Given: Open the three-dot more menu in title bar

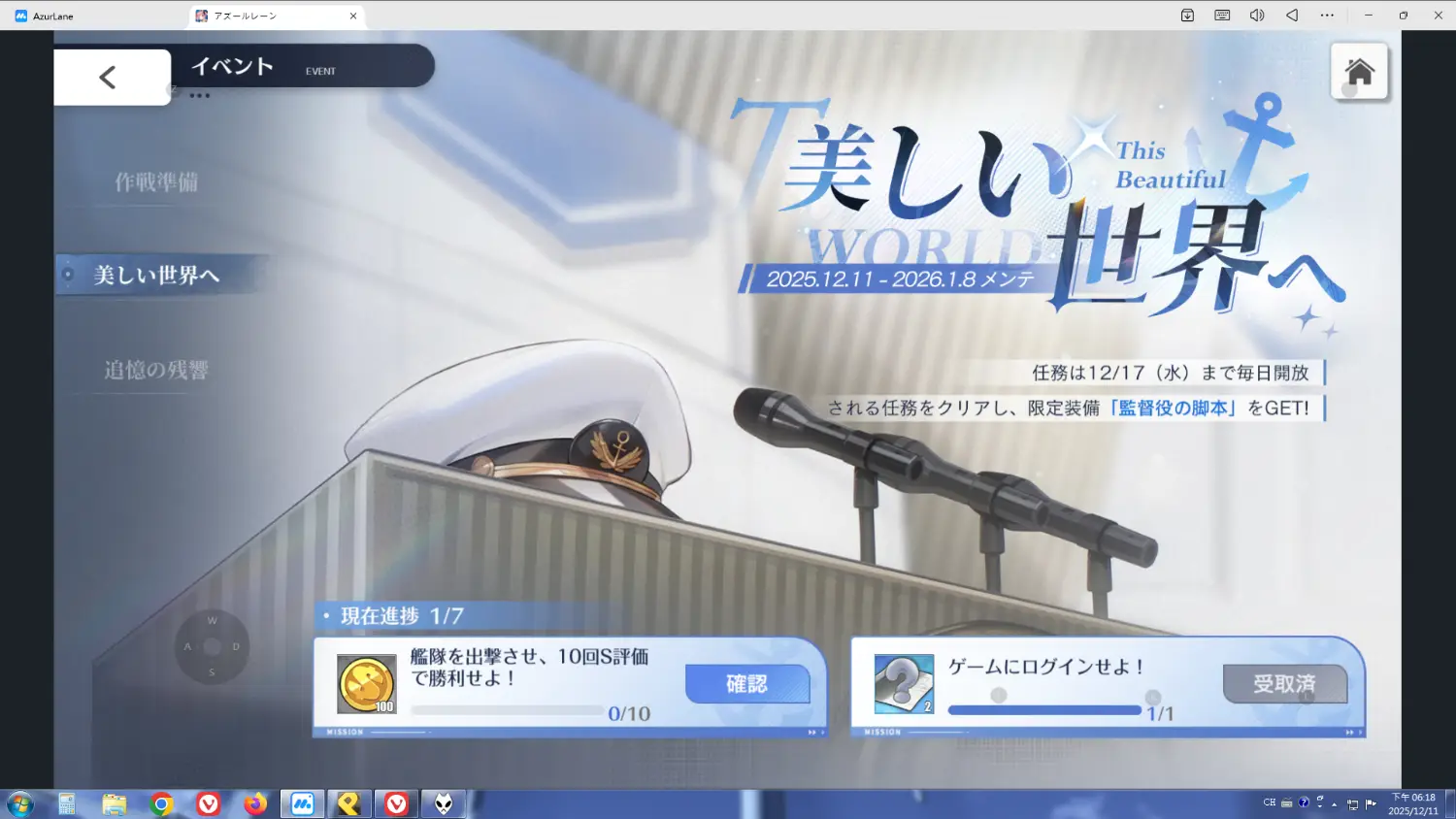Looking at the screenshot, I should click(x=1327, y=16).
